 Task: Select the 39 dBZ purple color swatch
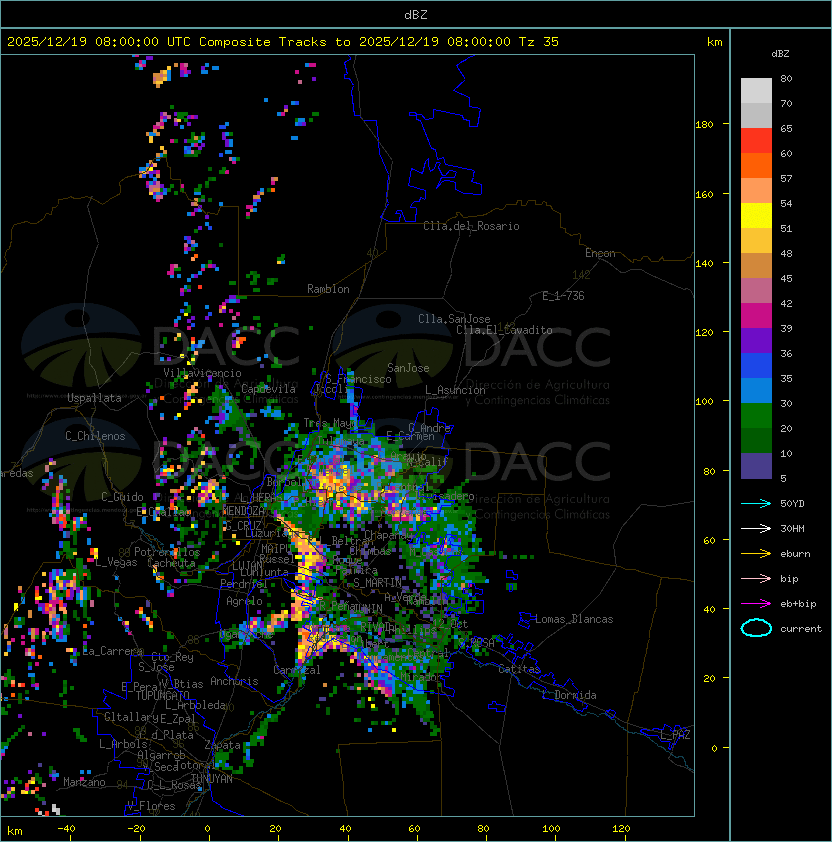tap(756, 340)
